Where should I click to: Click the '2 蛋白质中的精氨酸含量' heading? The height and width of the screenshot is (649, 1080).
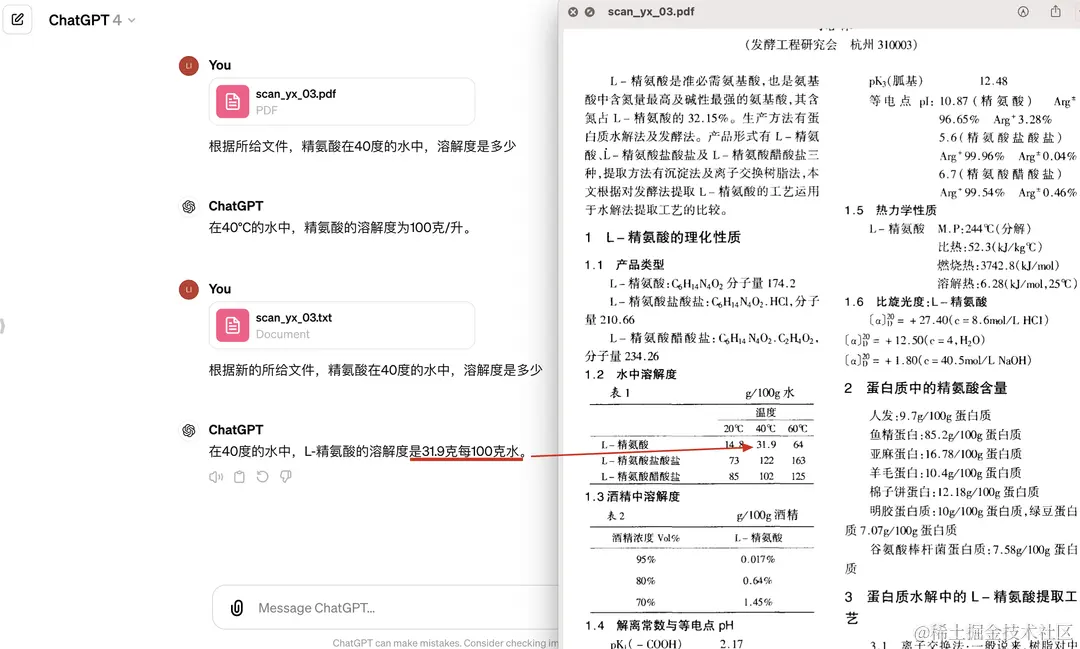(926, 388)
